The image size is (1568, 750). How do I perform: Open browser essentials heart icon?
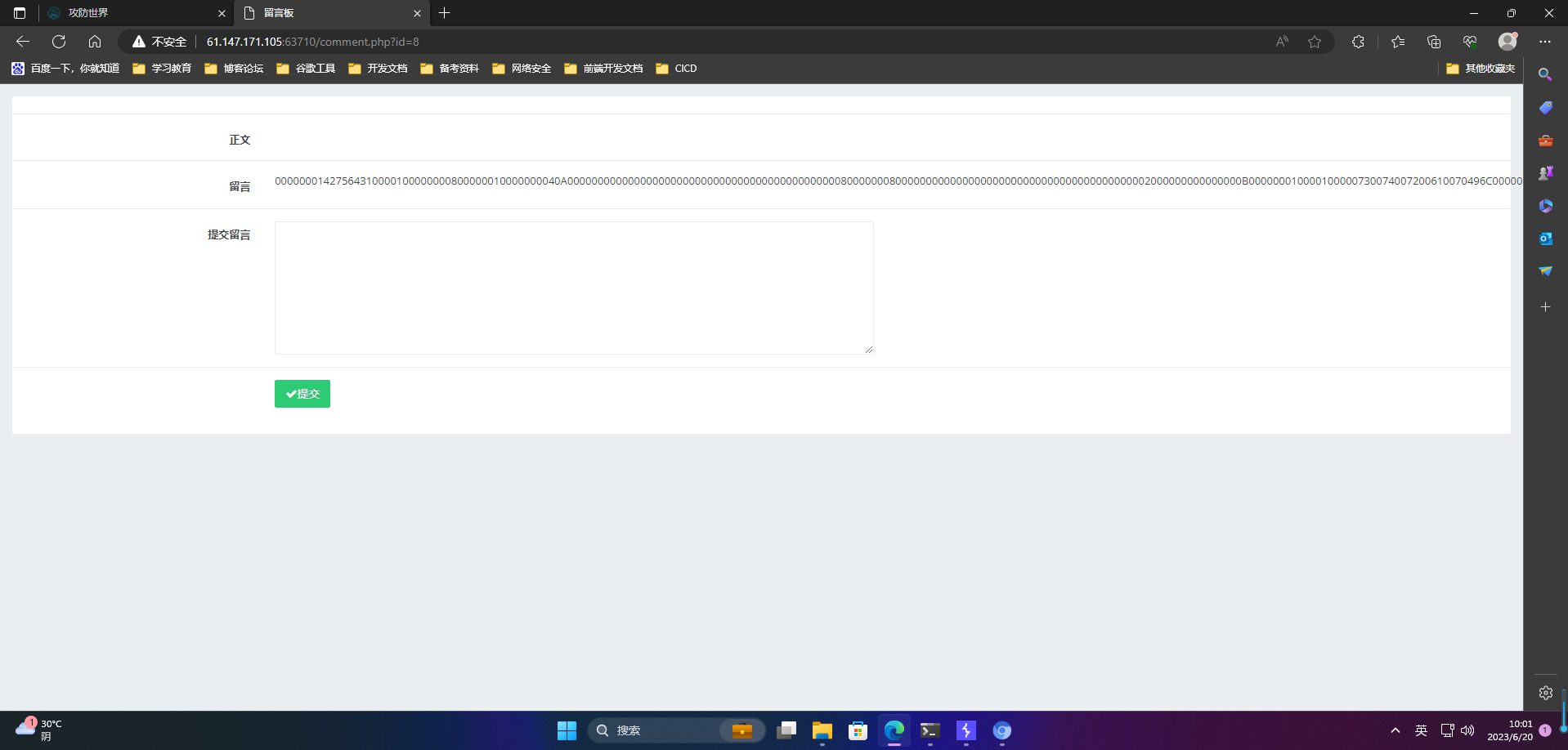[1470, 42]
